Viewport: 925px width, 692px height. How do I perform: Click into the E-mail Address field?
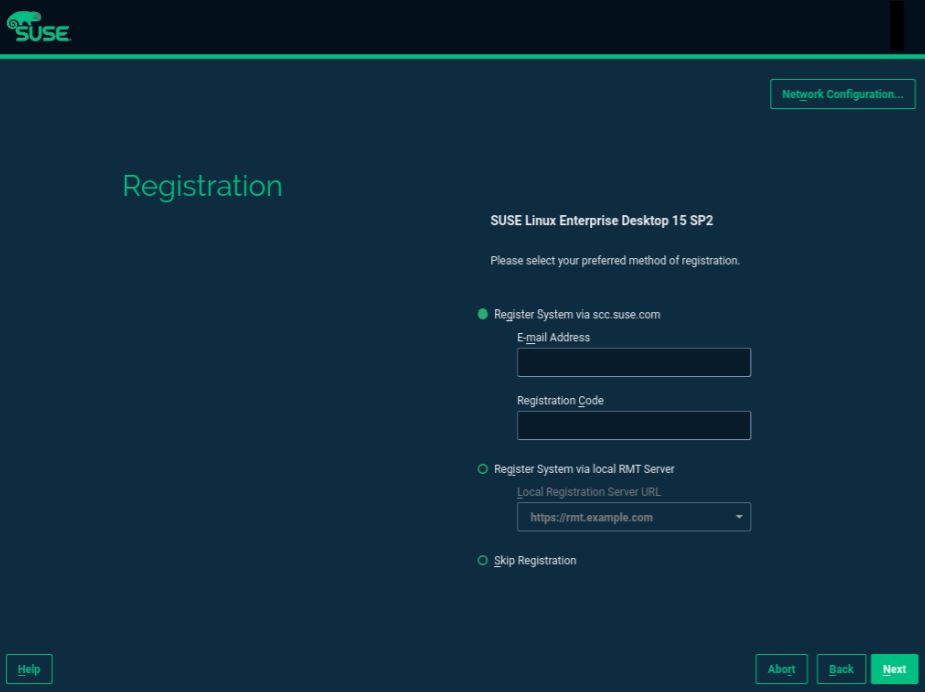point(633,362)
